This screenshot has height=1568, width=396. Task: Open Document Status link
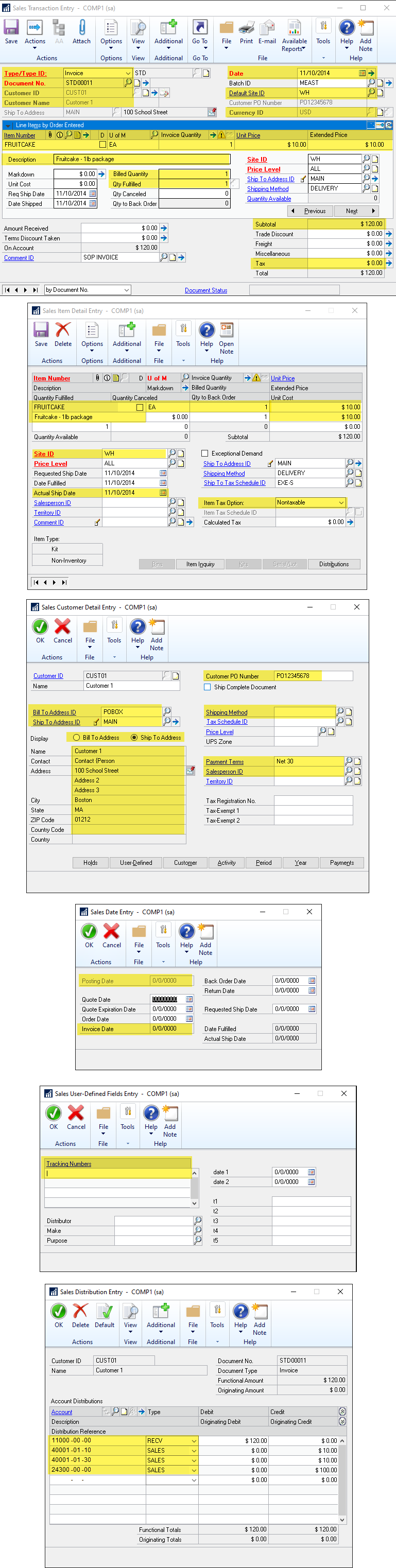[206, 290]
